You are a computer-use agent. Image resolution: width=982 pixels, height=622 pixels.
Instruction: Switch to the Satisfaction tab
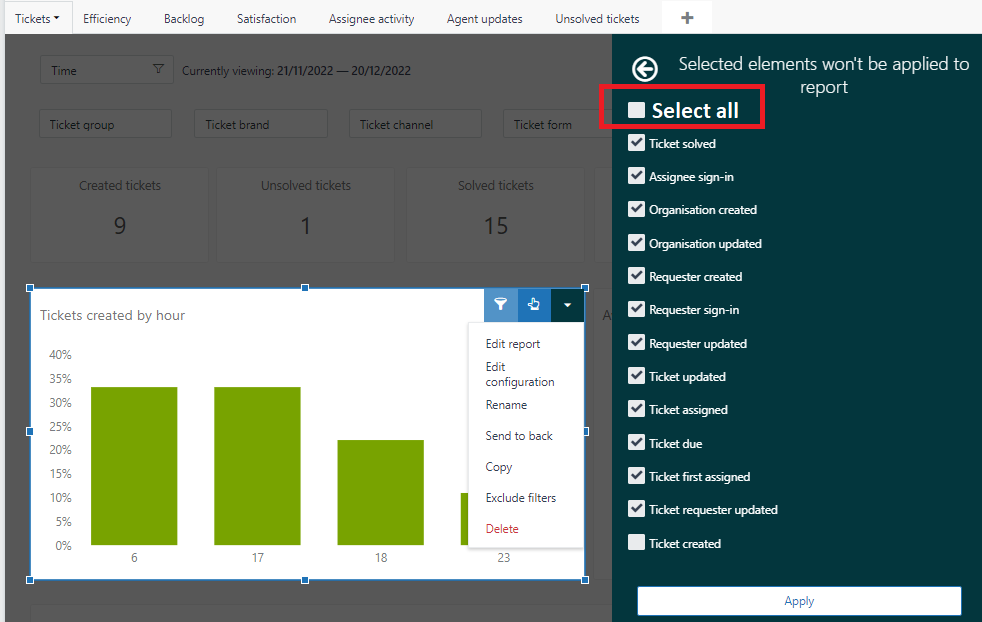[266, 18]
